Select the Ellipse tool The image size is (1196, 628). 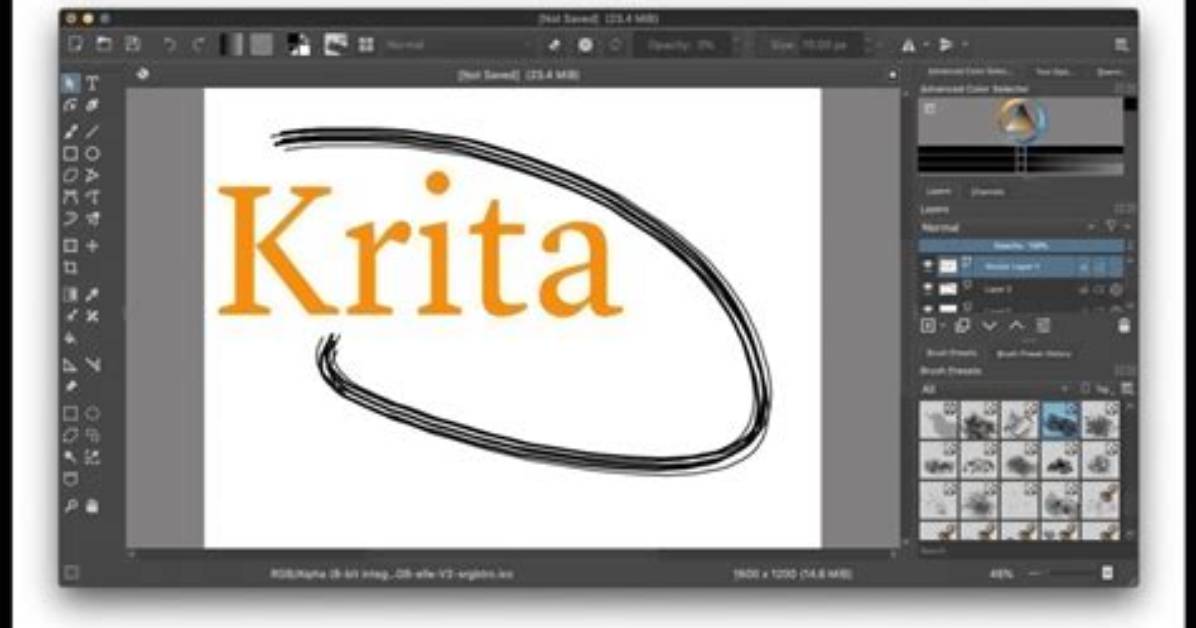tap(92, 153)
